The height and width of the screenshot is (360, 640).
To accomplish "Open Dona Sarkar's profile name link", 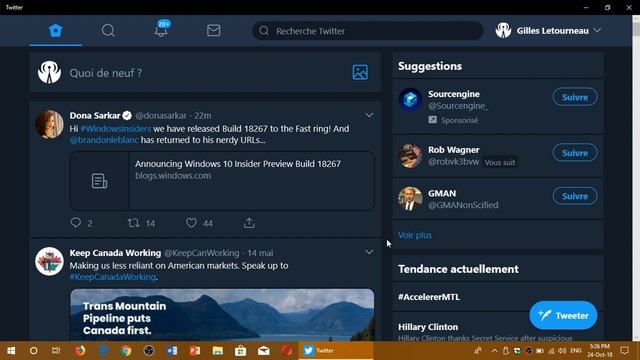I will pyautogui.click(x=95, y=116).
